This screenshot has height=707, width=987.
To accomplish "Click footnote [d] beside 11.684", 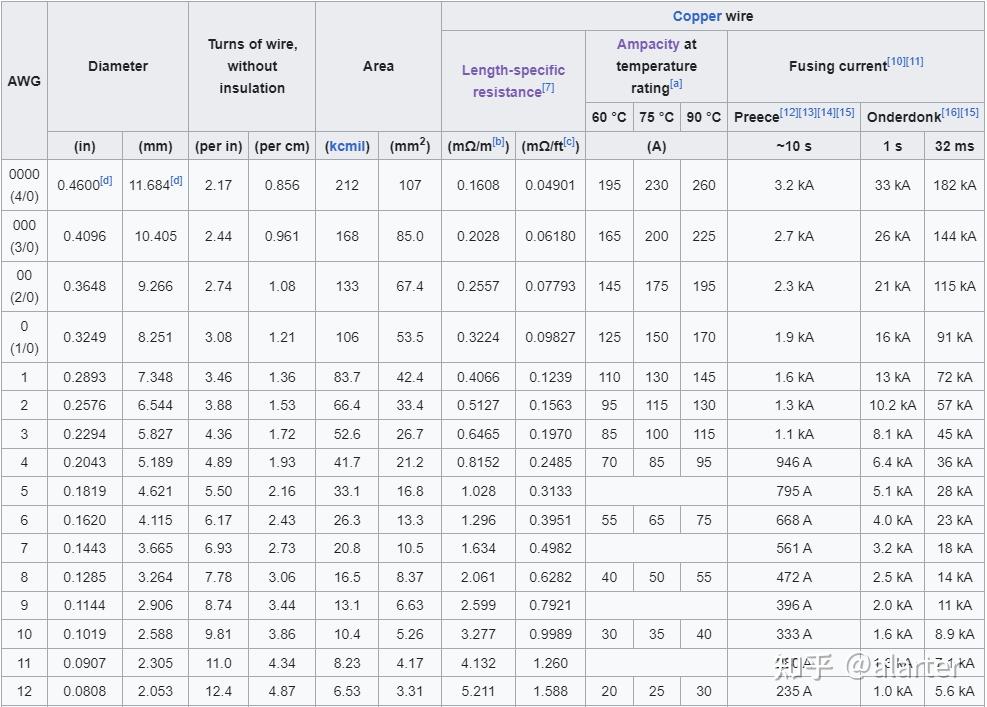I will click(x=176, y=181).
